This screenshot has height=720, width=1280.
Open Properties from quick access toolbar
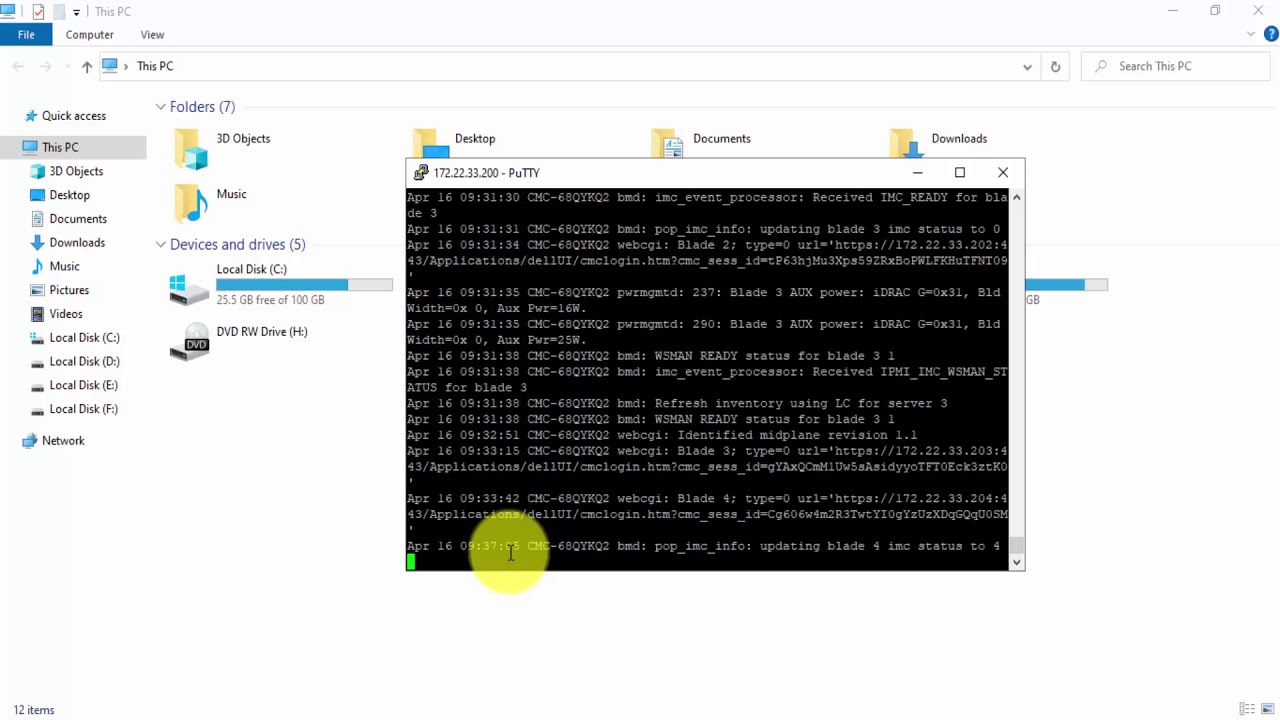[38, 11]
